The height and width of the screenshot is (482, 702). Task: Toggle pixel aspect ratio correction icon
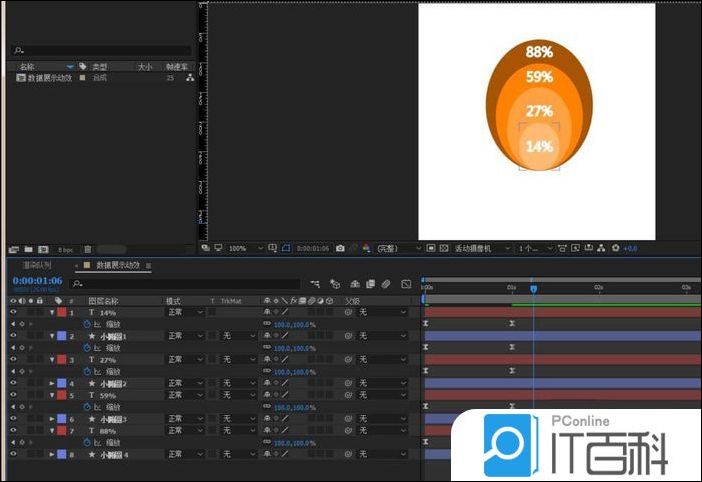pyautogui.click(x=562, y=248)
